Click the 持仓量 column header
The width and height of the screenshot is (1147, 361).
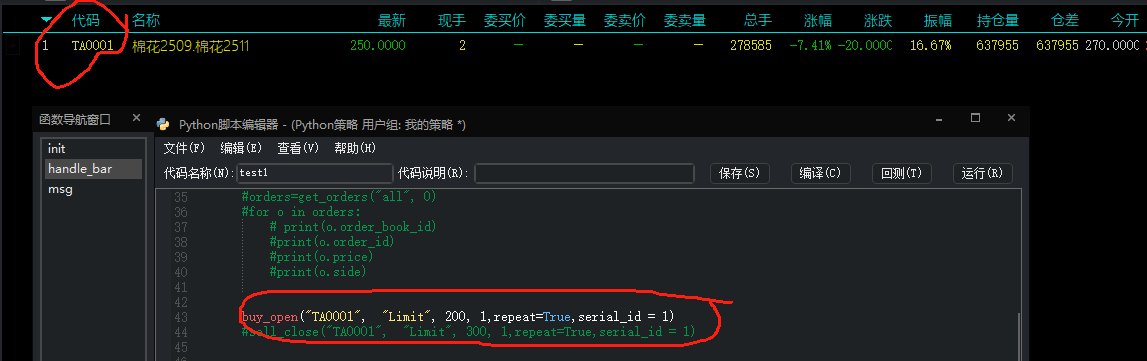click(998, 20)
